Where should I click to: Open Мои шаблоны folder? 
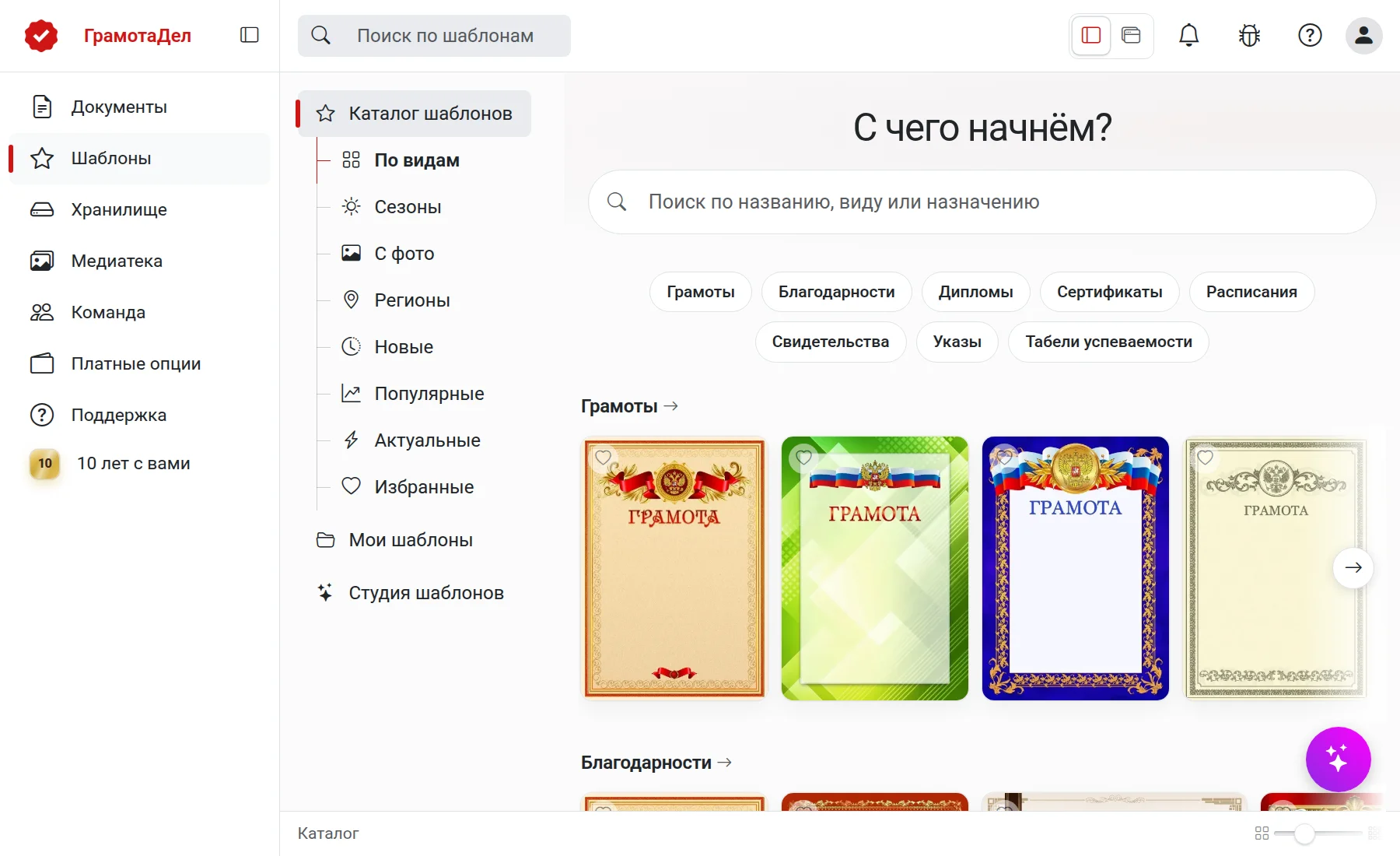[x=415, y=540]
